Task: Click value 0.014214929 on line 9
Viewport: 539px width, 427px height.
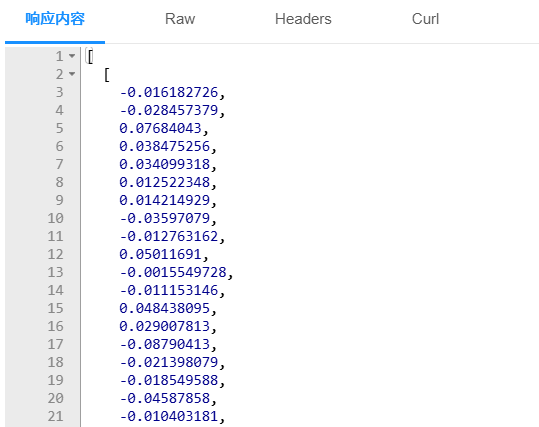Action: (x=165, y=200)
